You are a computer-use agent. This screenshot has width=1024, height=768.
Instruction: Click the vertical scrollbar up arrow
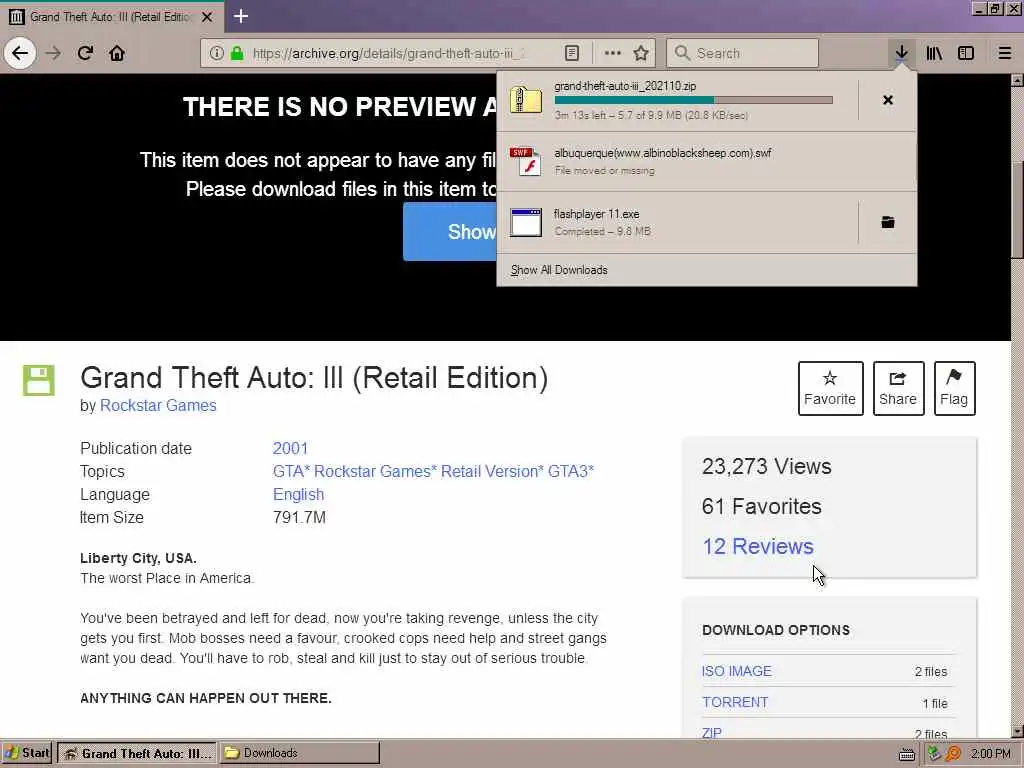(1017, 80)
